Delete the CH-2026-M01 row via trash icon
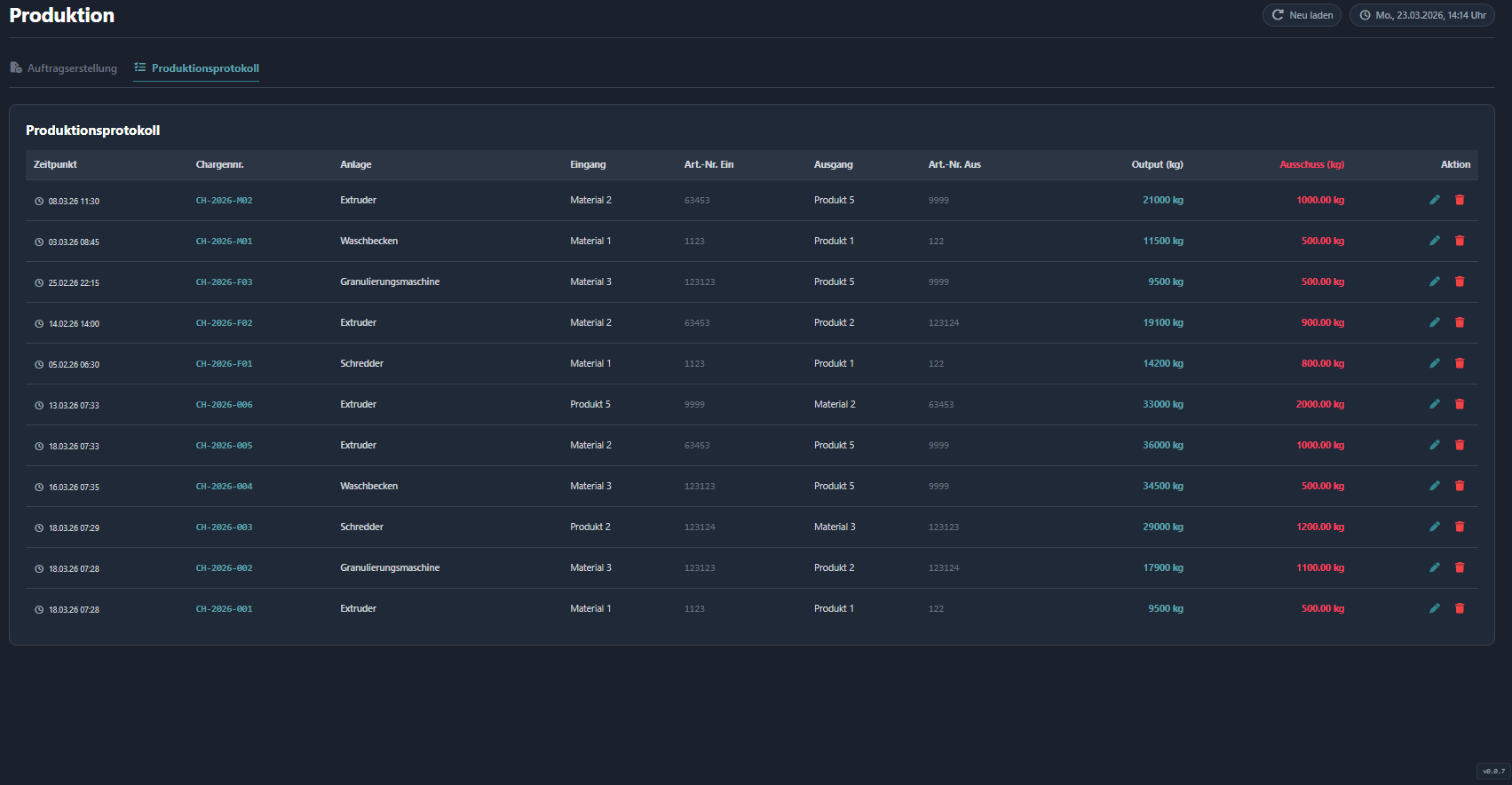The height and width of the screenshot is (785, 1512). click(x=1459, y=241)
